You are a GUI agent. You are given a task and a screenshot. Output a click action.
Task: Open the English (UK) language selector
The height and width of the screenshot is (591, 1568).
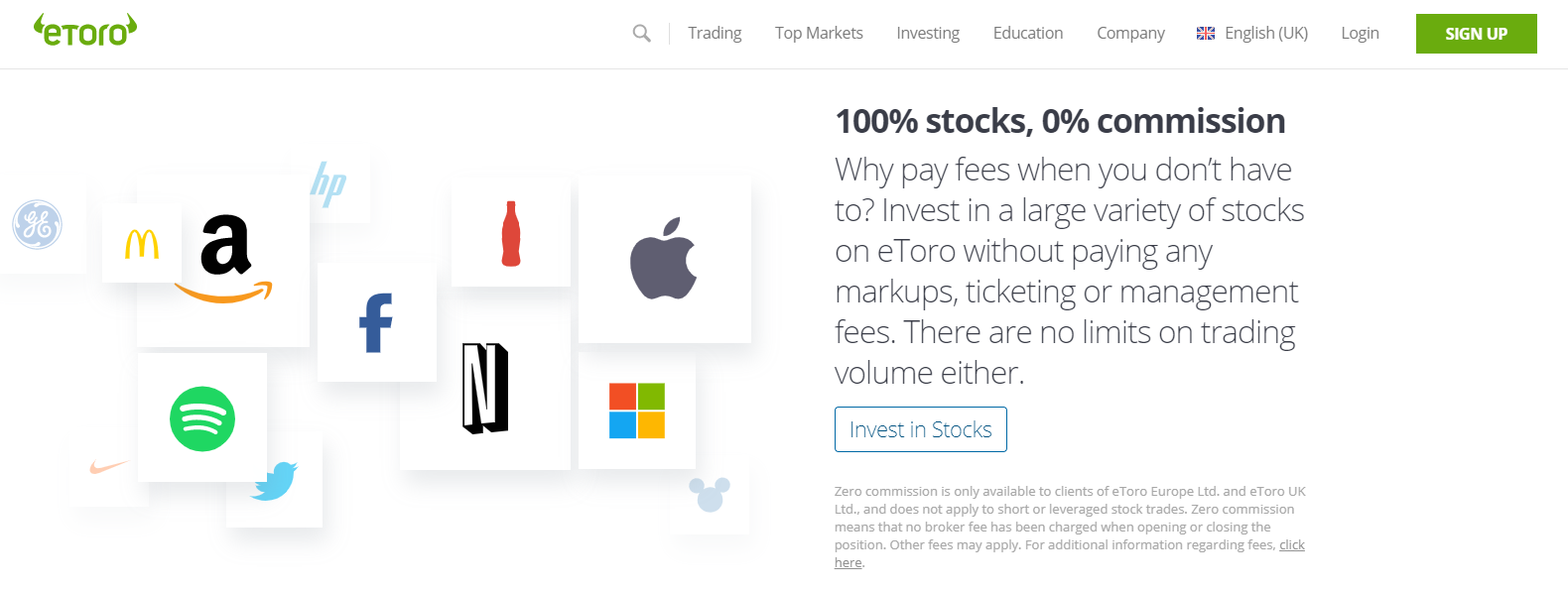pyautogui.click(x=1252, y=34)
